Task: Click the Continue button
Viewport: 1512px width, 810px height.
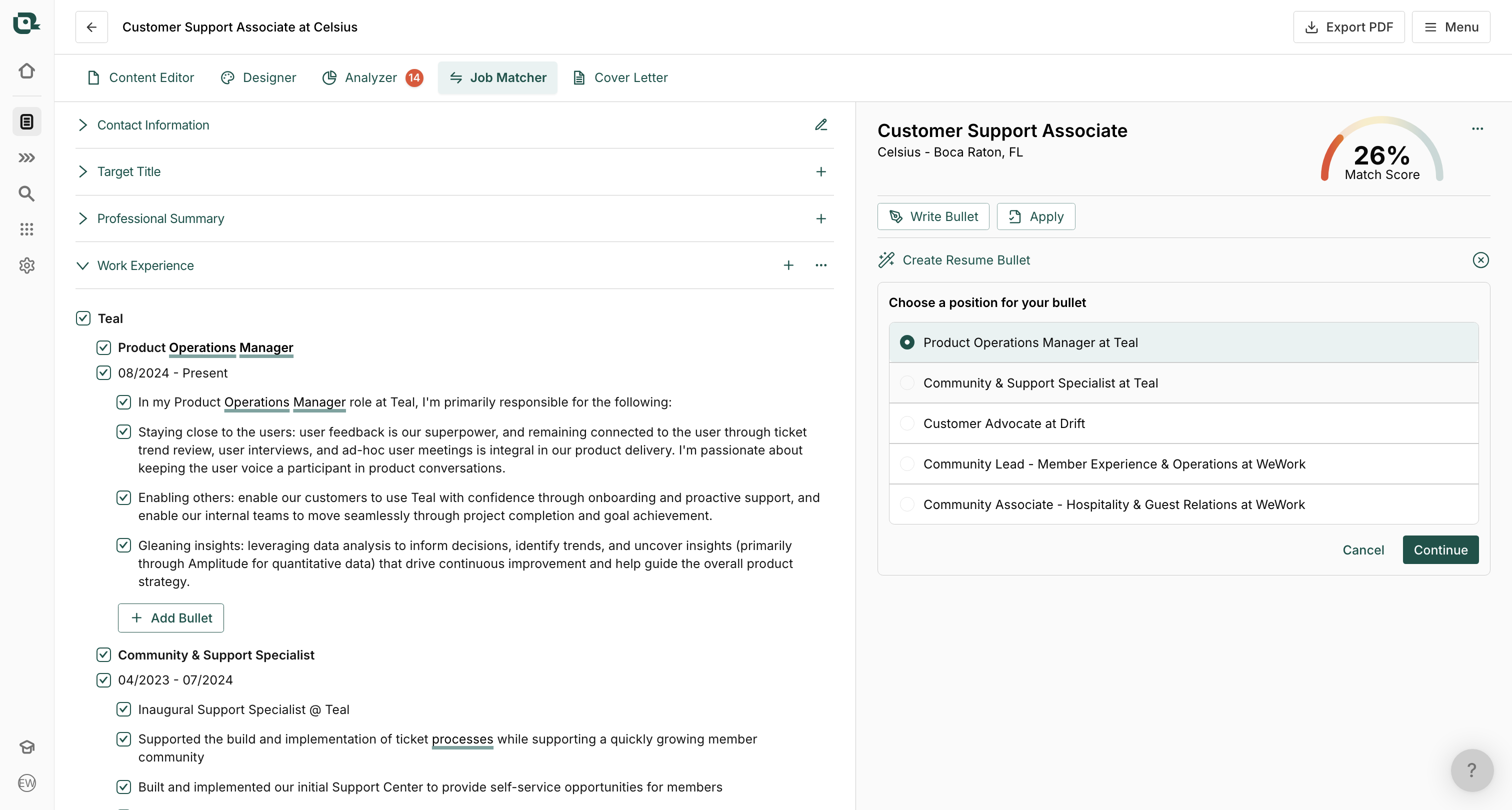Action: tap(1440, 550)
